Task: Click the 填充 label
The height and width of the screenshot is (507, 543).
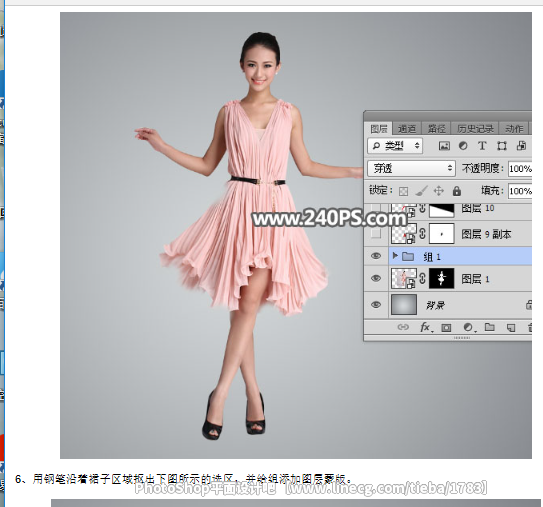Action: click(x=492, y=190)
